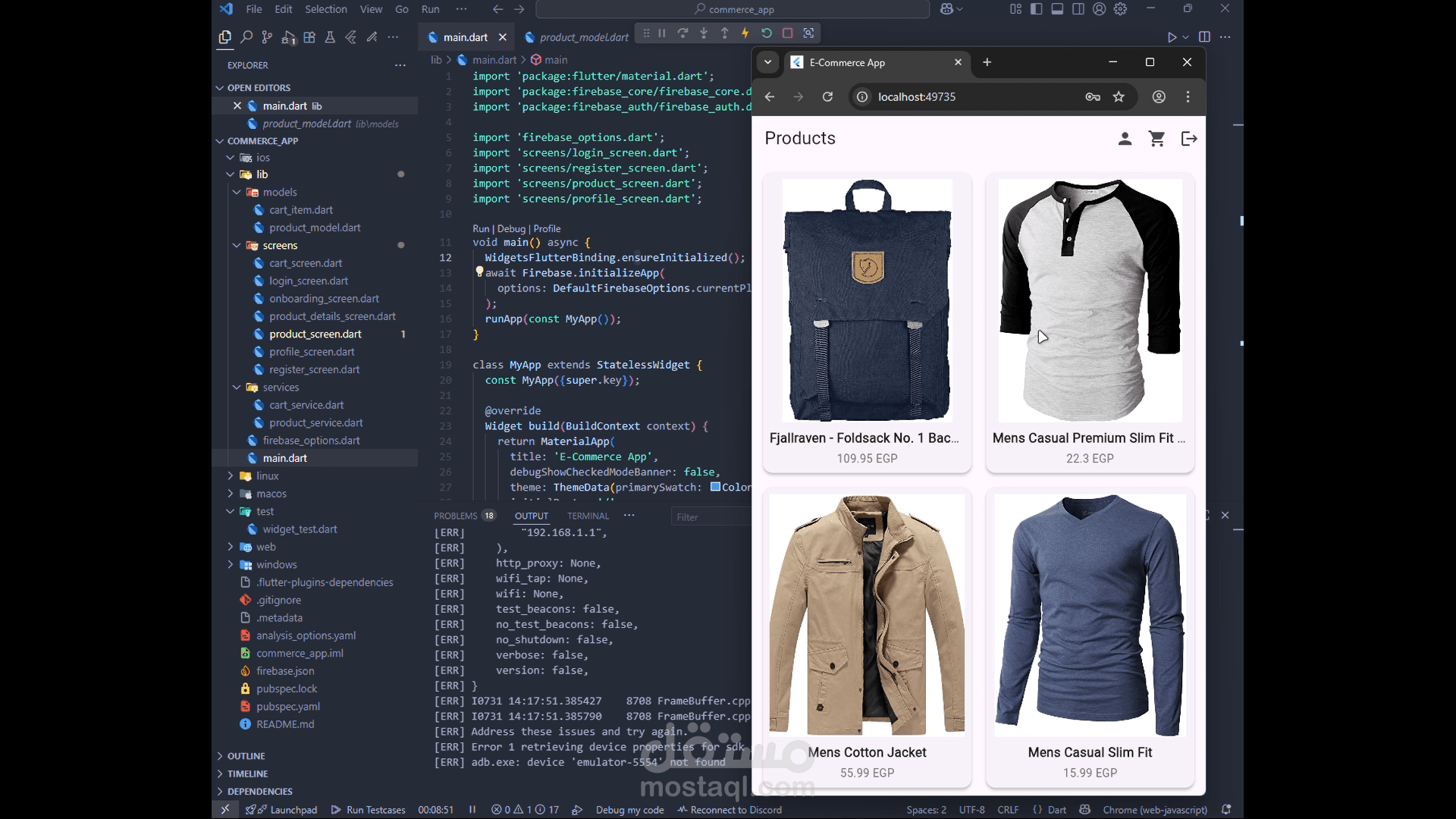The width and height of the screenshot is (1456, 819).
Task: Switch to the TERMINAL tab
Action: tap(588, 516)
